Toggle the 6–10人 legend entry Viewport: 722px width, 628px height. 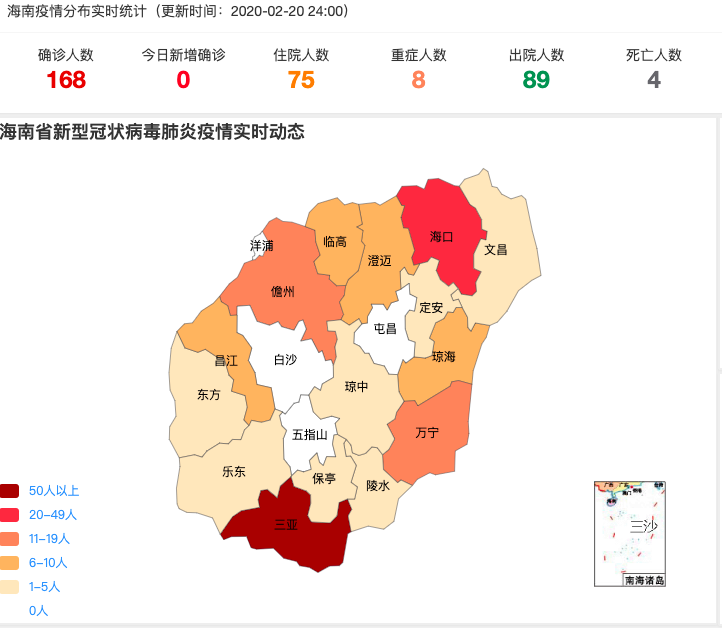point(45,563)
